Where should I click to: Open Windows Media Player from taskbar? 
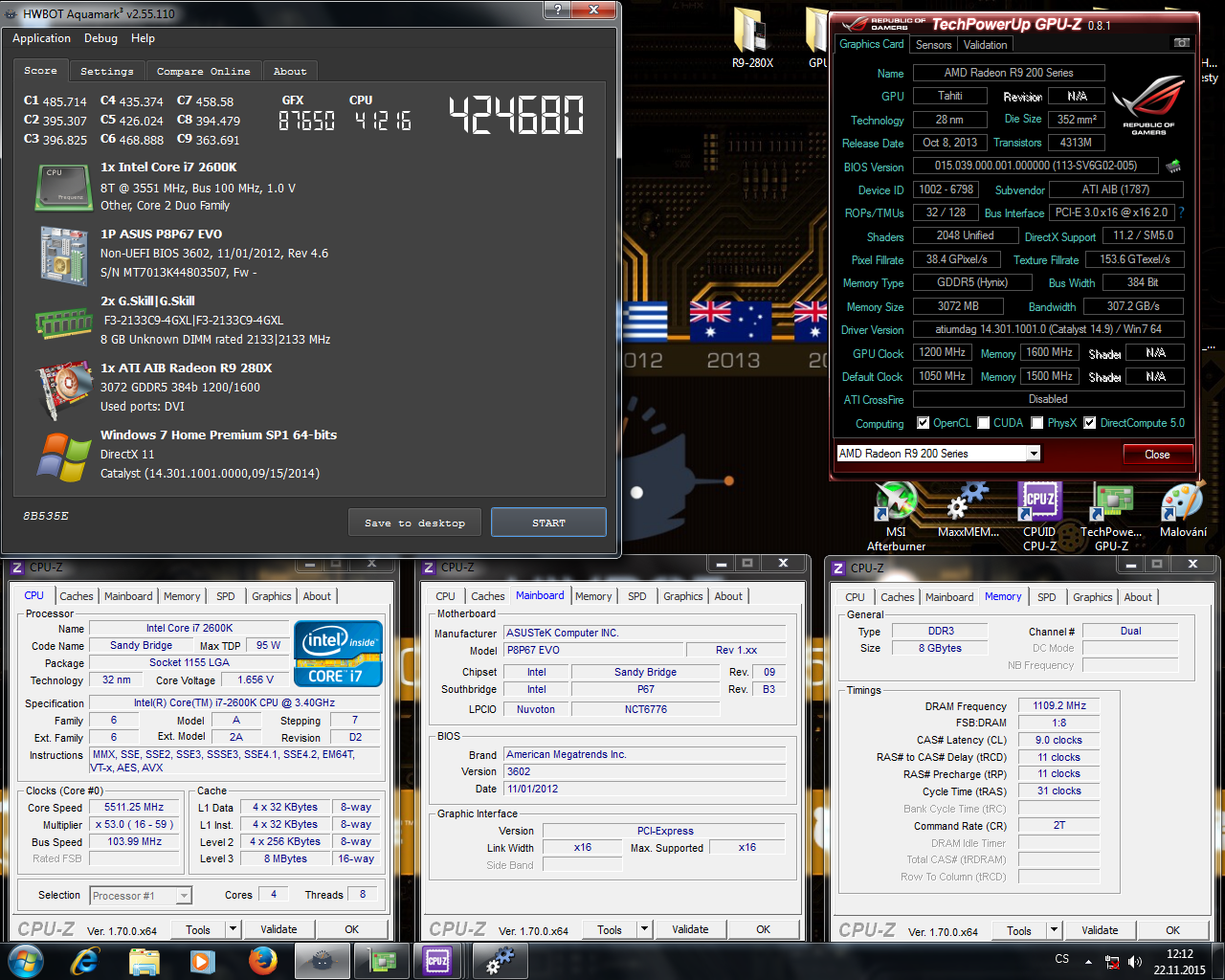click(202, 961)
